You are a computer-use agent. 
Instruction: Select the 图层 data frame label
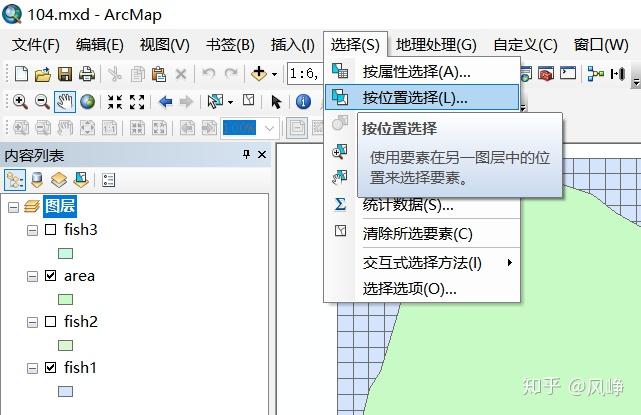click(x=60, y=206)
